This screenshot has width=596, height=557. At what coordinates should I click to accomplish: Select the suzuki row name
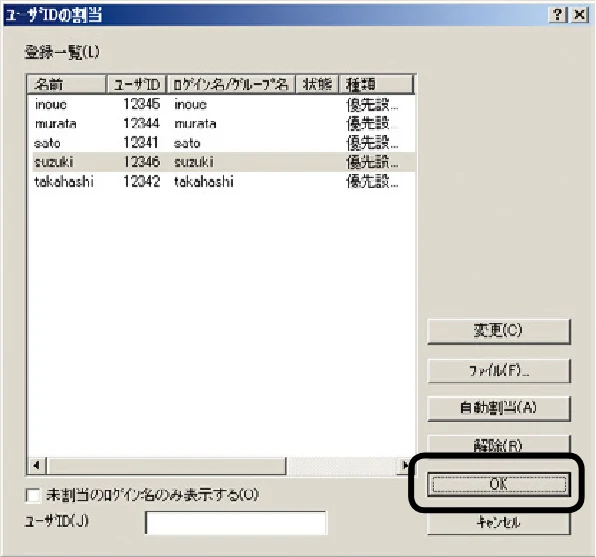53,162
